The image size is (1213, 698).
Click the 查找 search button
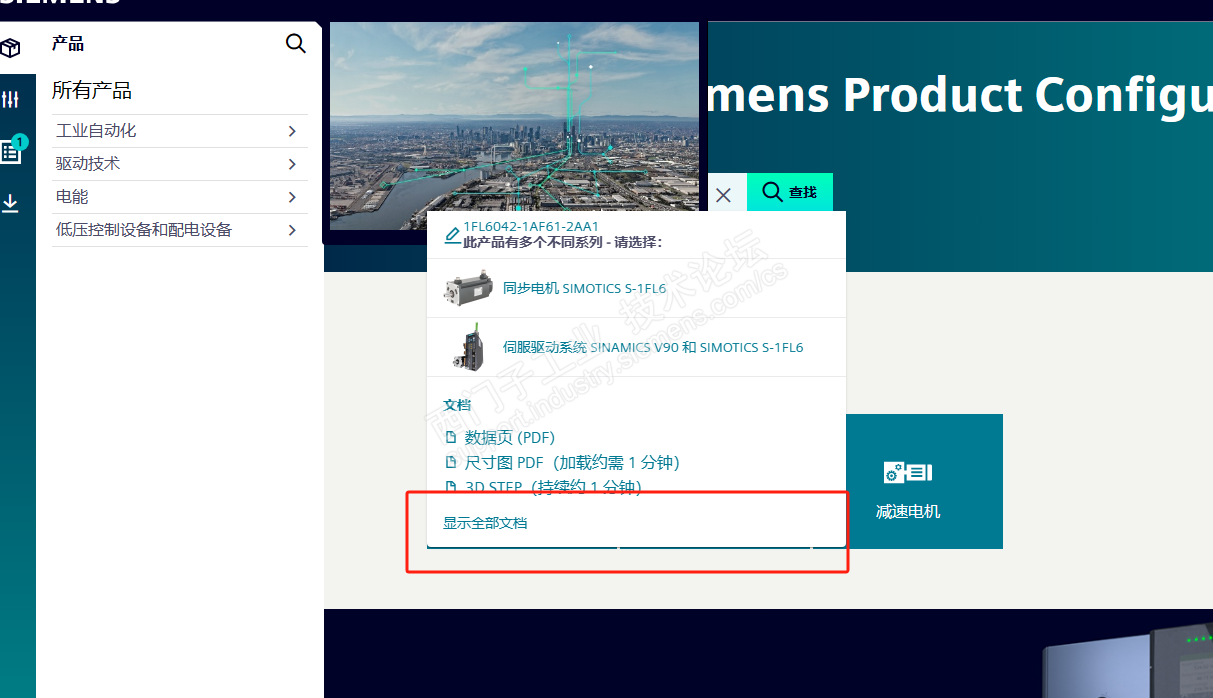[789, 192]
